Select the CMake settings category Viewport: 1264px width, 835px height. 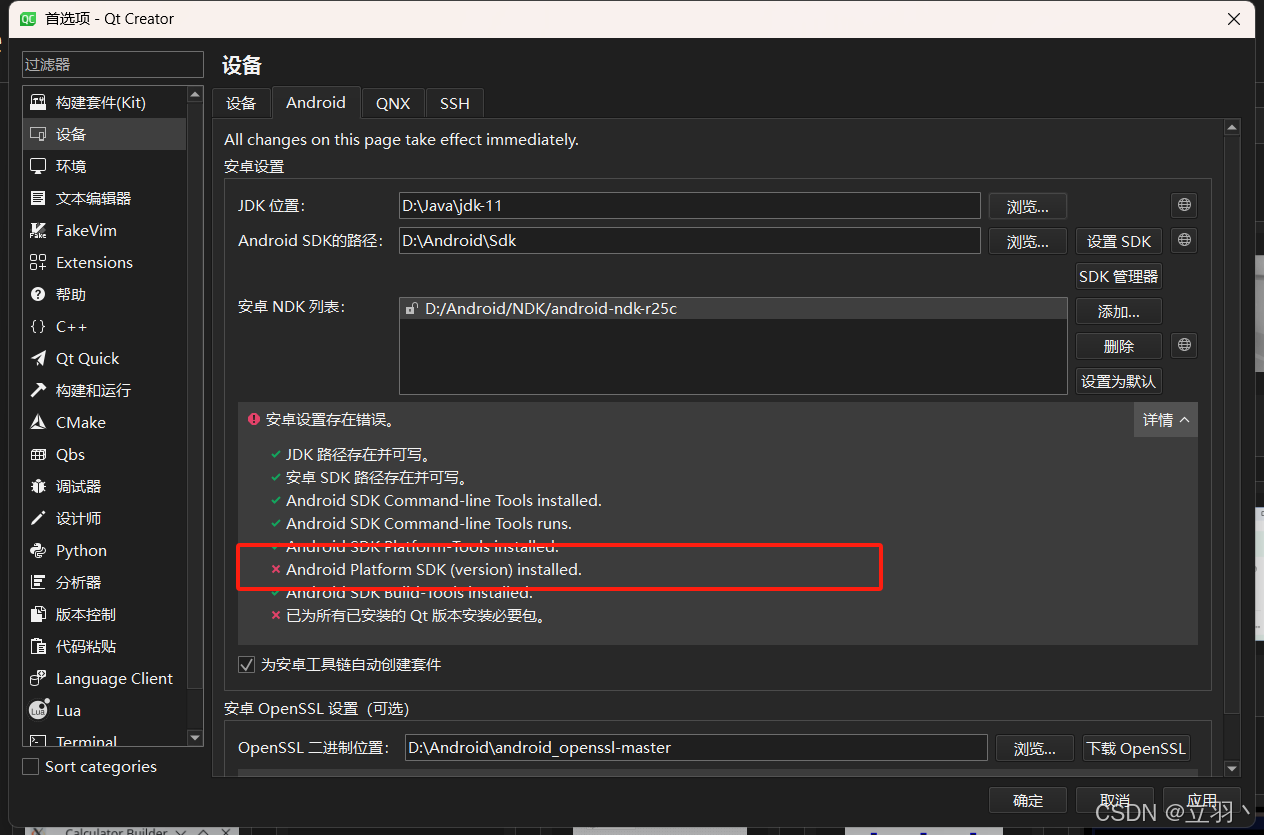[78, 422]
